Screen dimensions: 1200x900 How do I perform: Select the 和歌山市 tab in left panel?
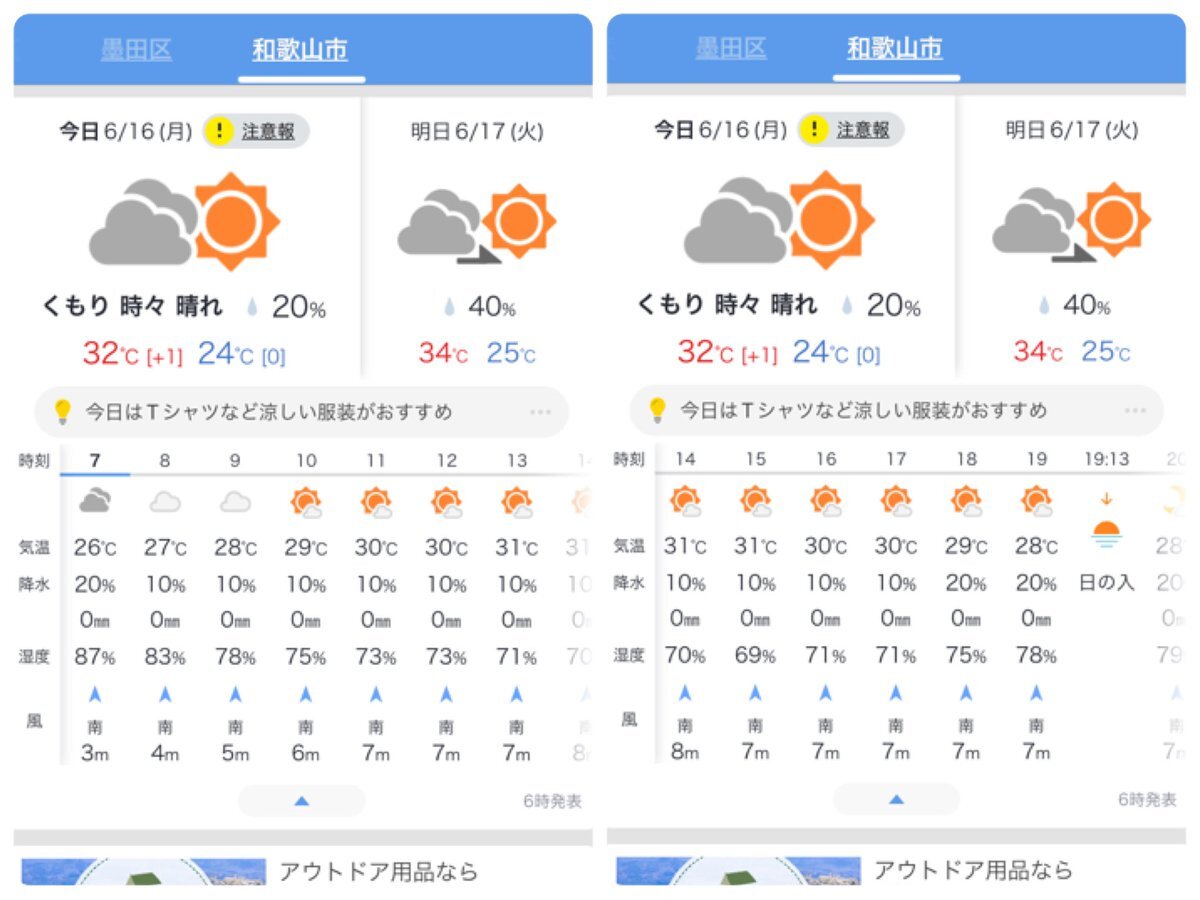[x=300, y=50]
